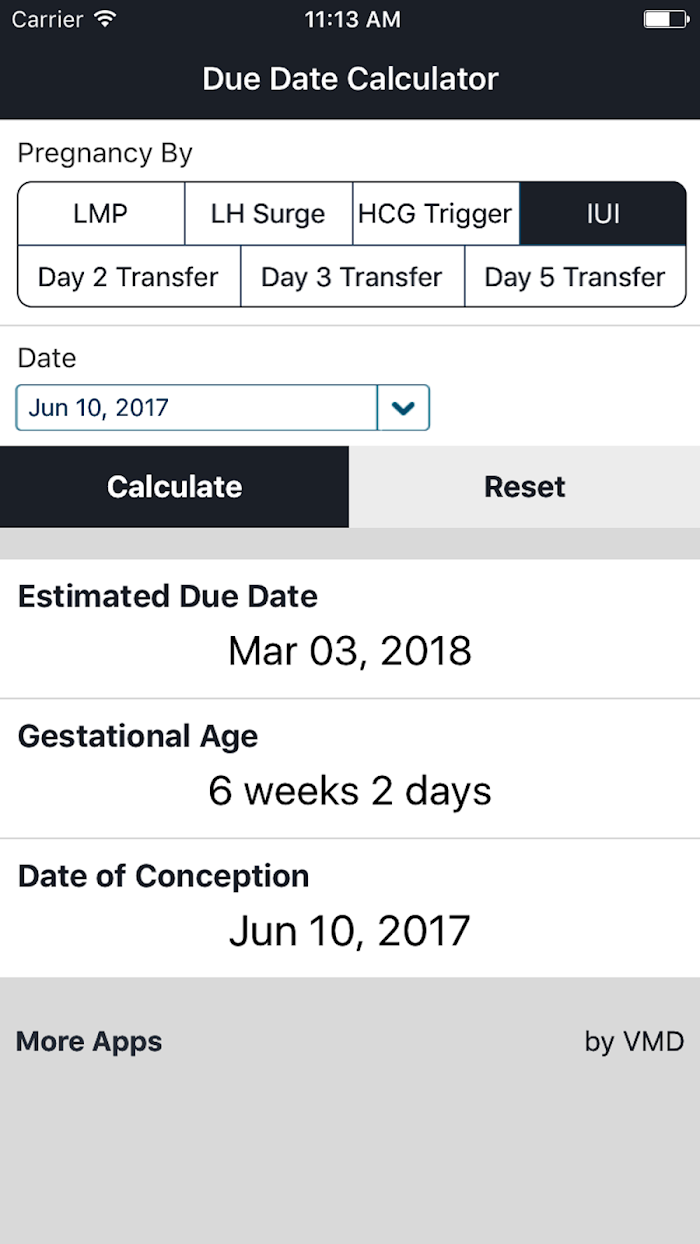Tap the Date of Conception value
The width and height of the screenshot is (700, 1244).
click(x=350, y=931)
